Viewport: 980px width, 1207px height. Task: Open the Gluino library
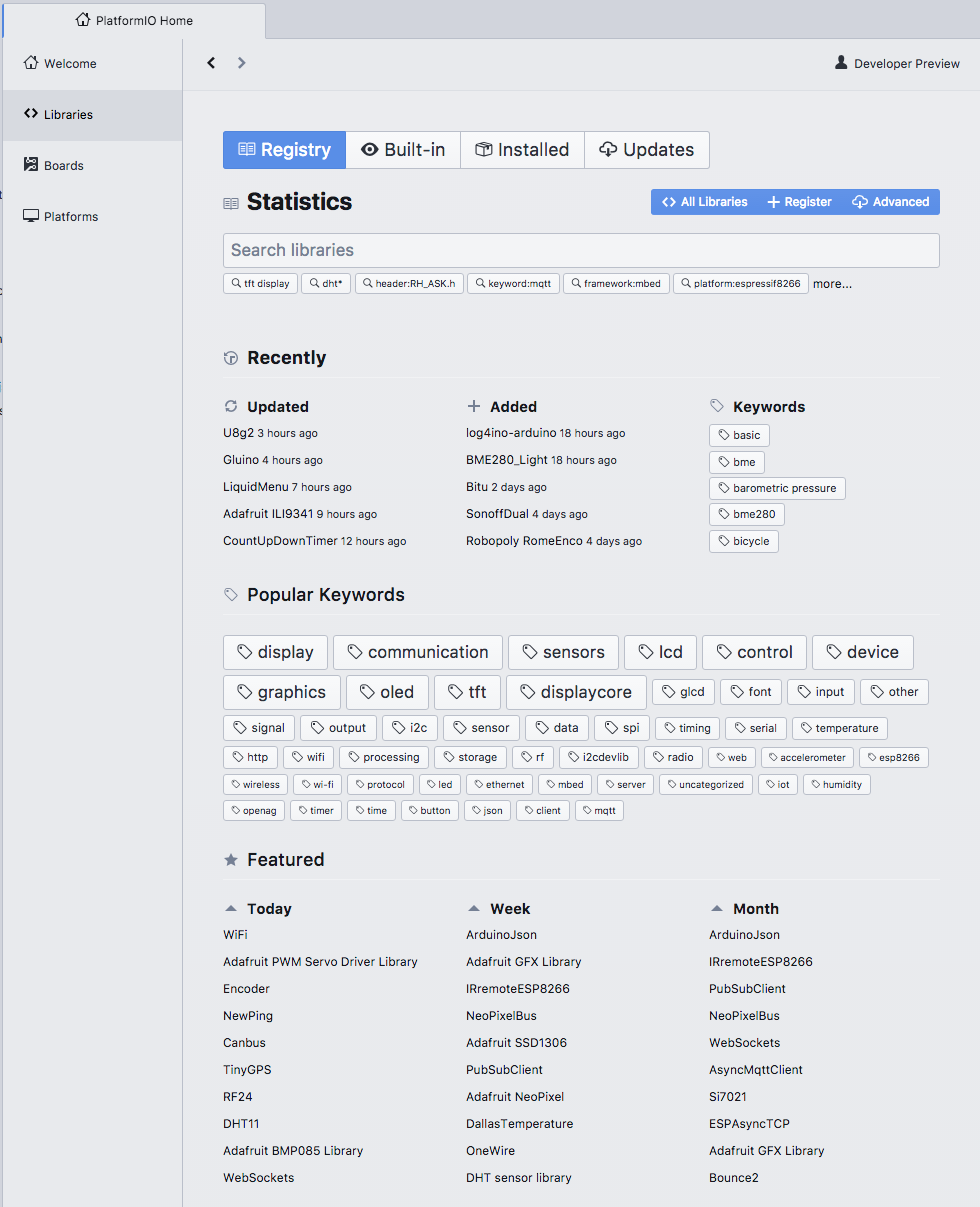(x=241, y=460)
